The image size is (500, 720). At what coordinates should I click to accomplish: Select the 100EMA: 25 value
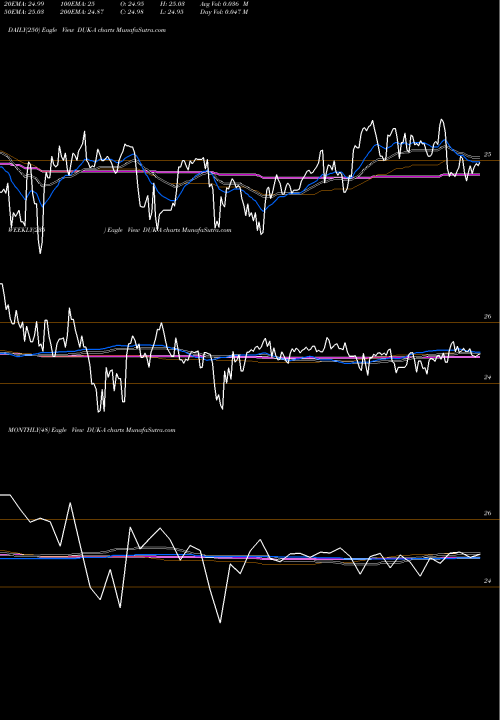pyautogui.click(x=77, y=4)
